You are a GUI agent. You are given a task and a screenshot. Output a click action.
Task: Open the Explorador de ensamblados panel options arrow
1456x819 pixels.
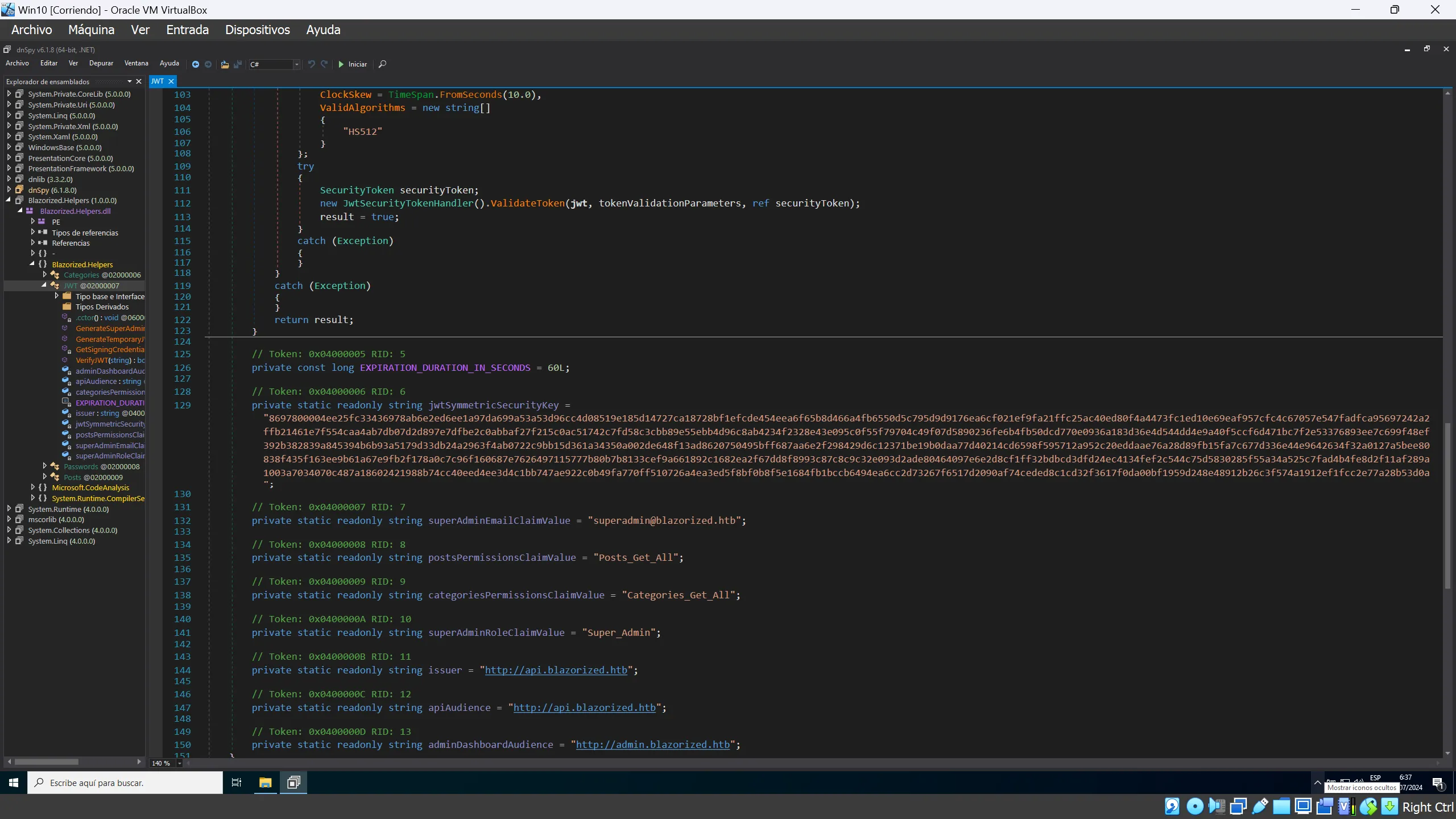[130, 81]
